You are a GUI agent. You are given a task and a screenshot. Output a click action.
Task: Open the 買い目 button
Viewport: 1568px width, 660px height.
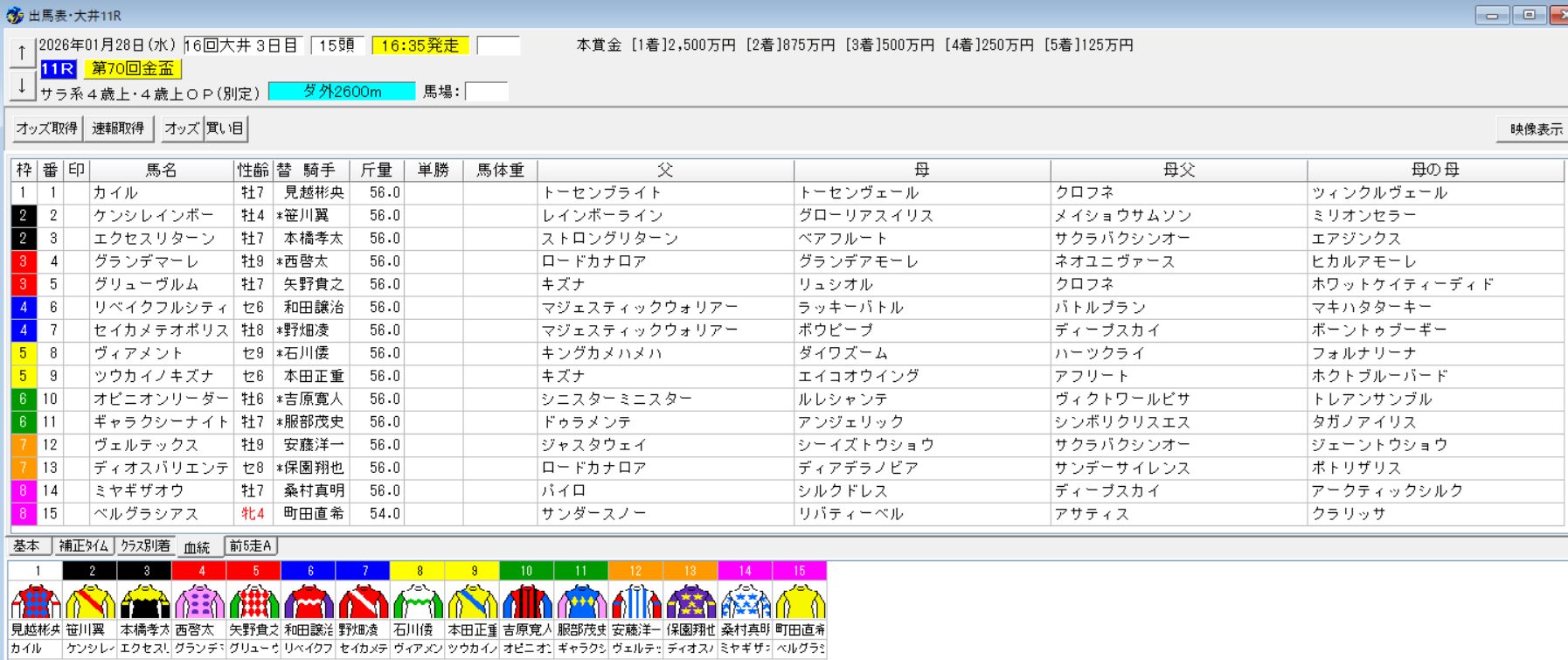coord(225,129)
